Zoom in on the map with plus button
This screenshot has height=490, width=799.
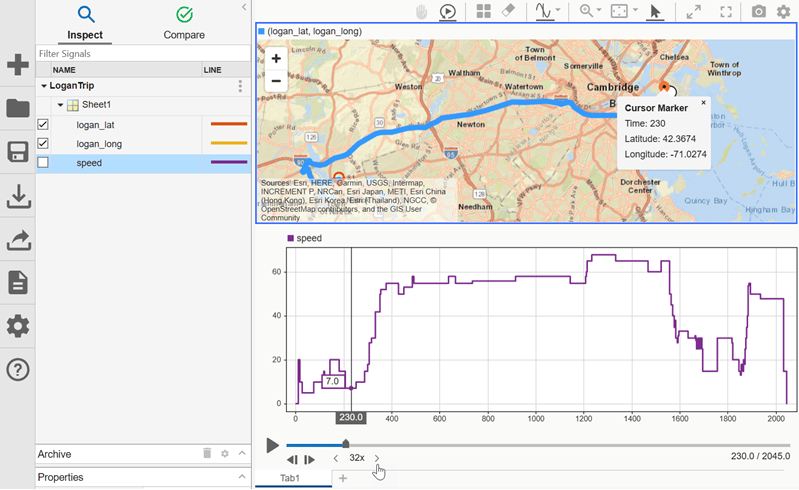[276, 59]
